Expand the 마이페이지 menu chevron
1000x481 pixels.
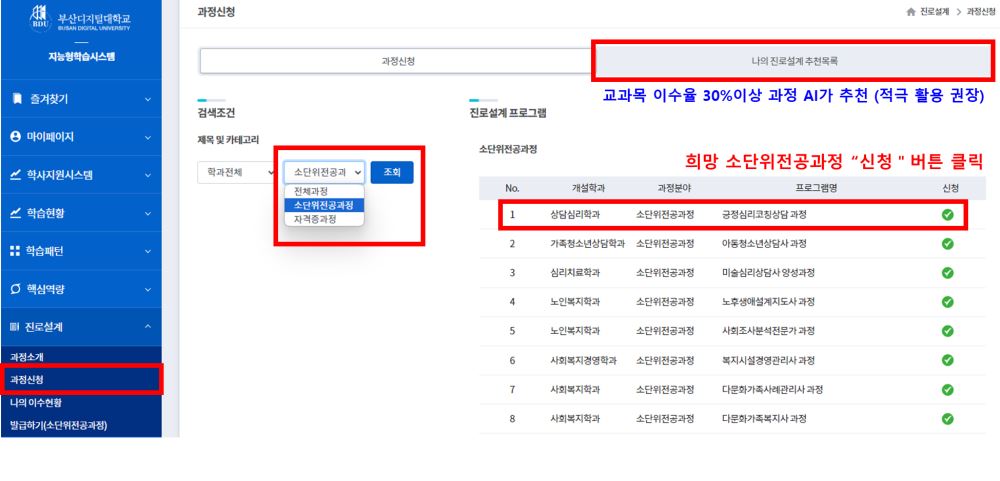[x=148, y=137]
